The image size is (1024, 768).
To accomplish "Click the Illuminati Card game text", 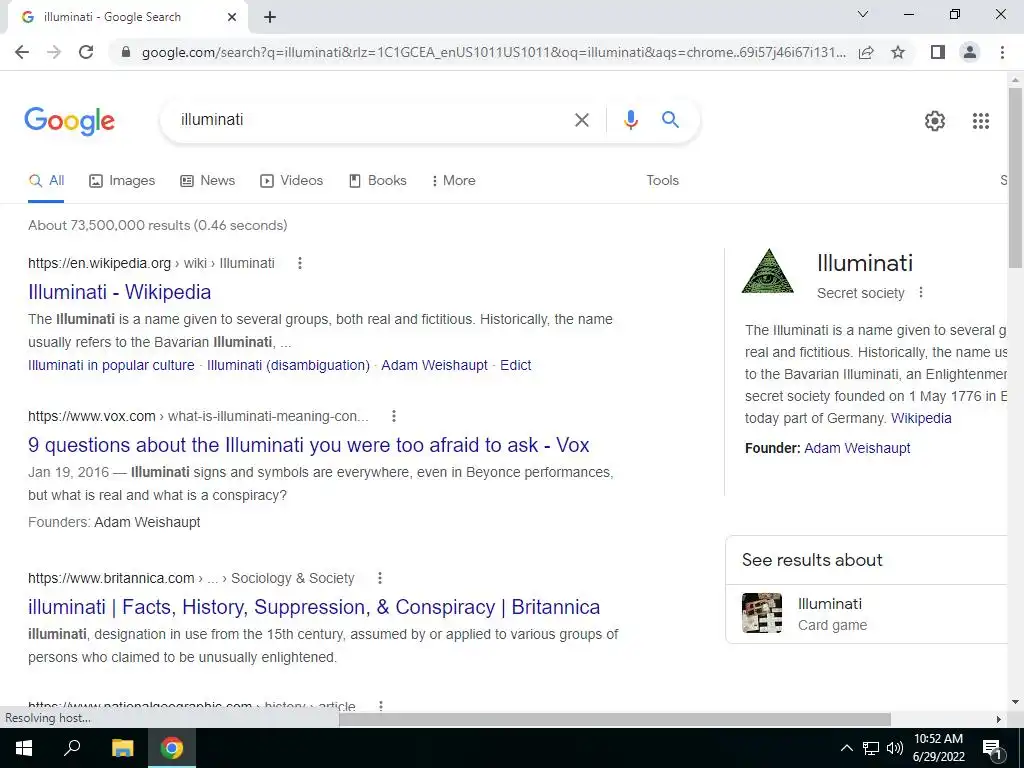I will point(832,614).
